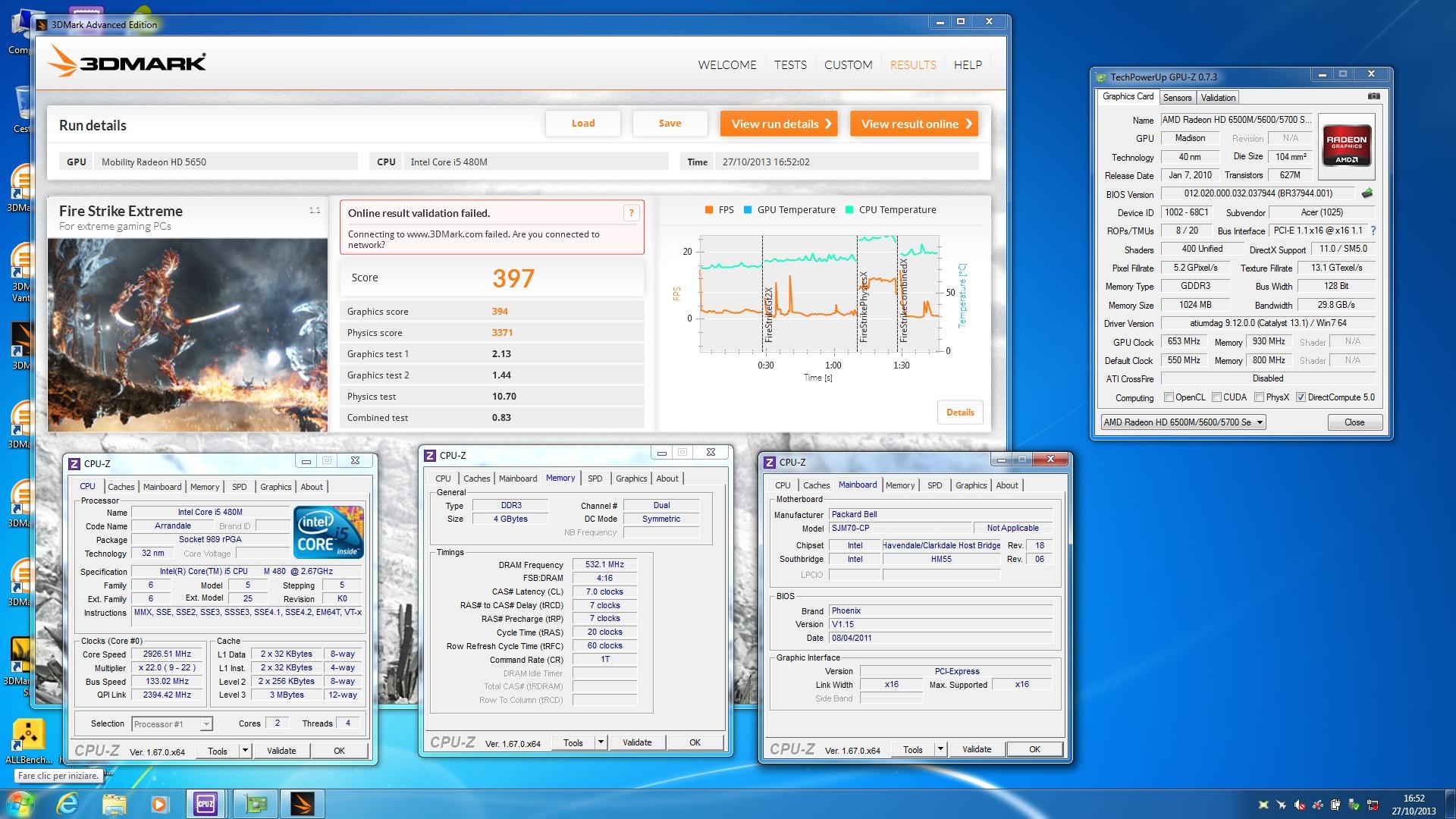Open Windows Explorer folder taskbar icon
1456x819 pixels.
coord(114,804)
